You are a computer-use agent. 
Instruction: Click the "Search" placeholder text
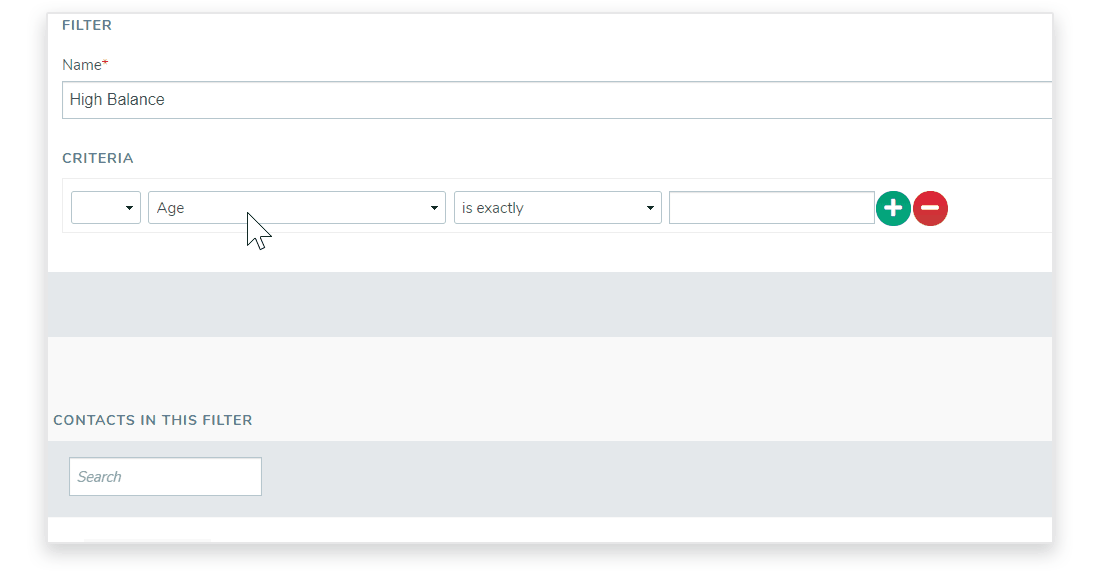pos(100,477)
